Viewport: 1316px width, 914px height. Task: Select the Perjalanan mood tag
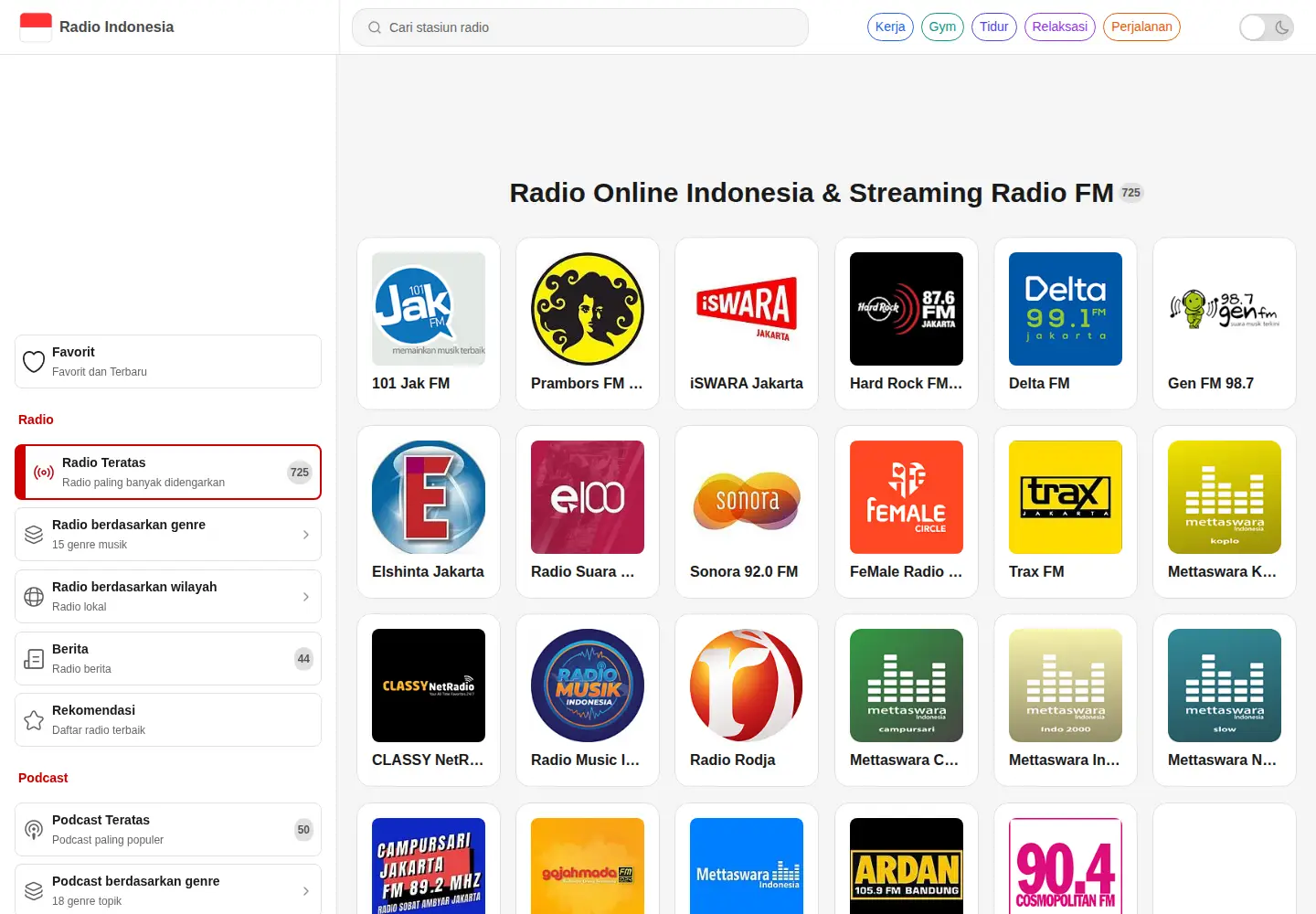[x=1141, y=27]
